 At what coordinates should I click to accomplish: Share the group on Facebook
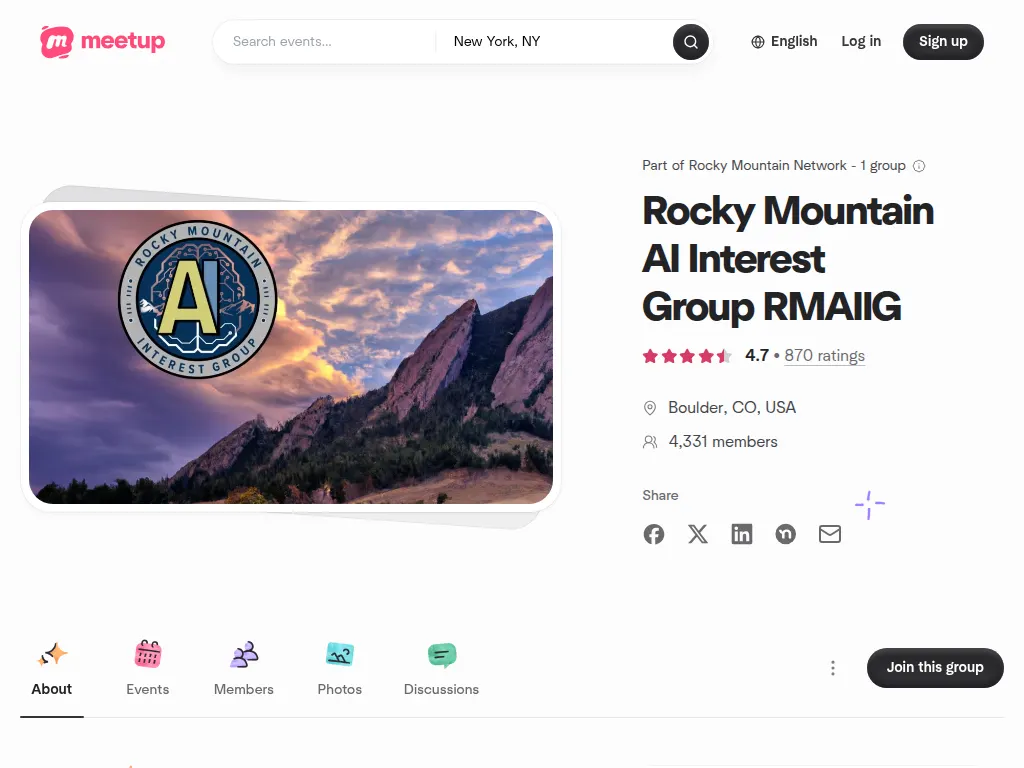click(x=654, y=534)
